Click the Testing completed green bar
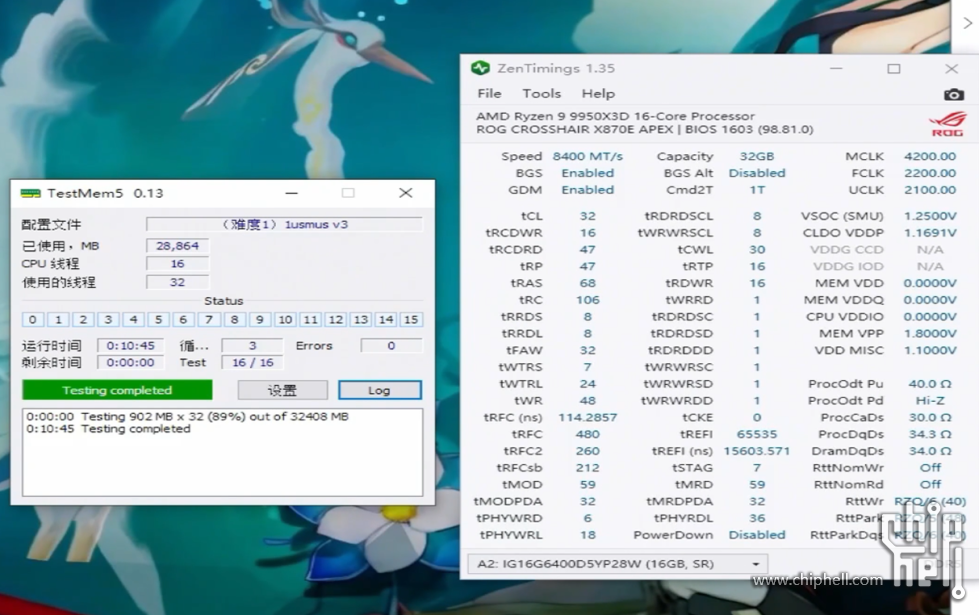 point(117,390)
